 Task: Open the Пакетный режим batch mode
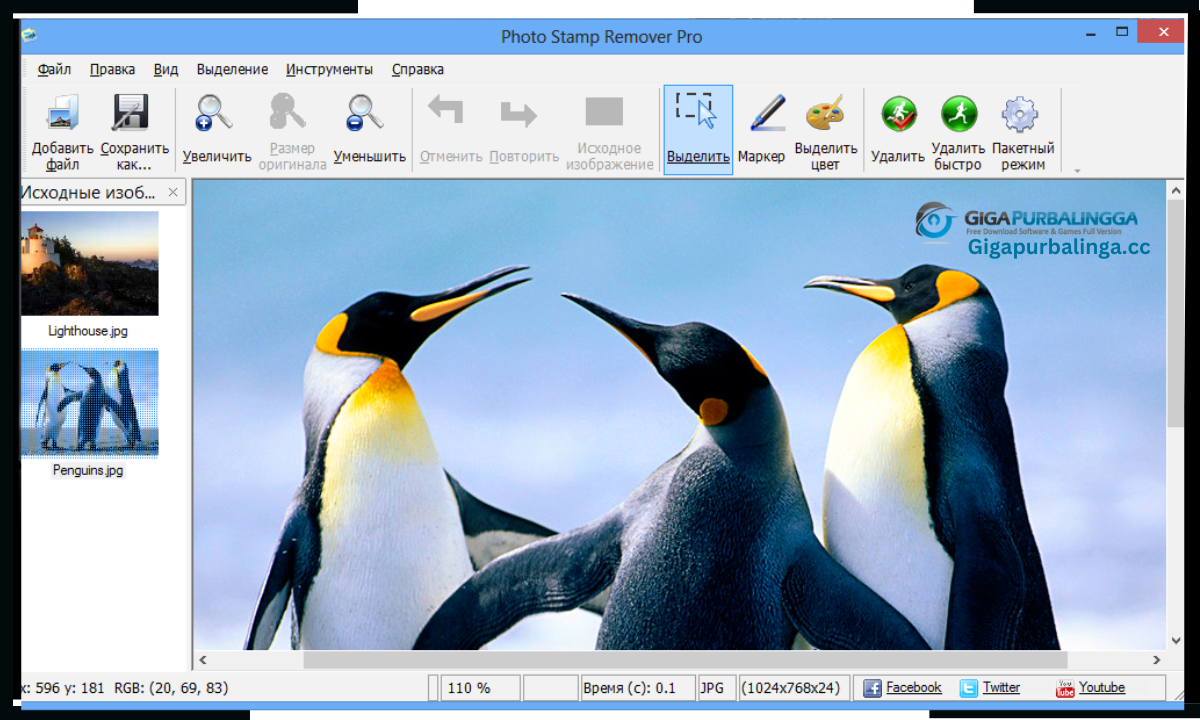(x=1020, y=114)
